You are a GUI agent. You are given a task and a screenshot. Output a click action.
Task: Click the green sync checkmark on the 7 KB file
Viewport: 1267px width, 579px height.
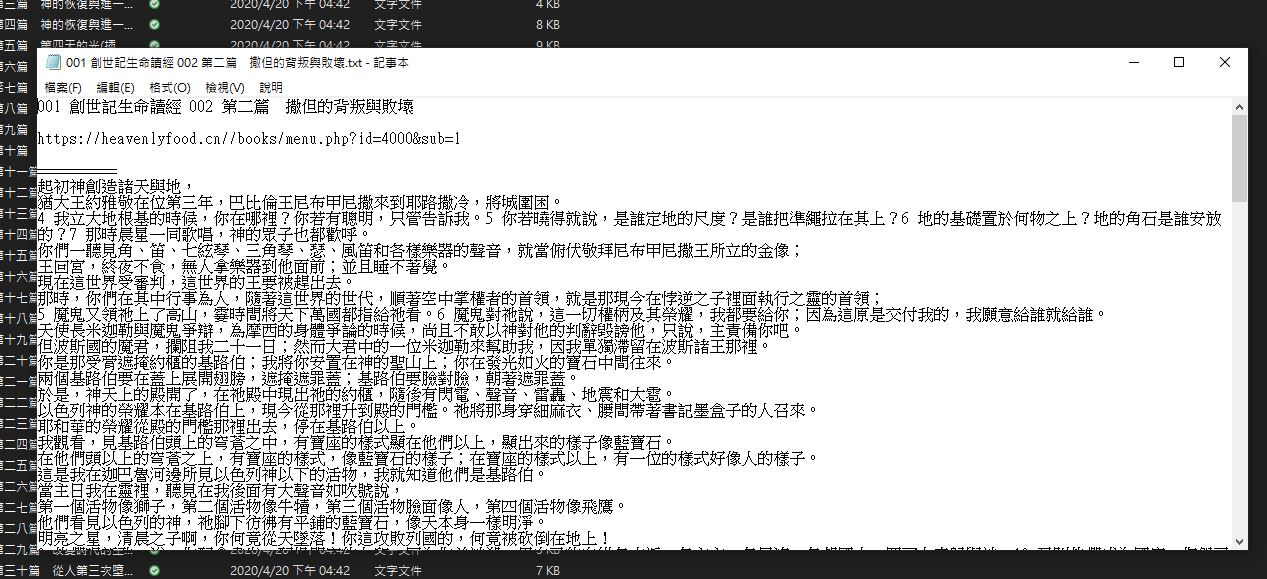coord(154,570)
